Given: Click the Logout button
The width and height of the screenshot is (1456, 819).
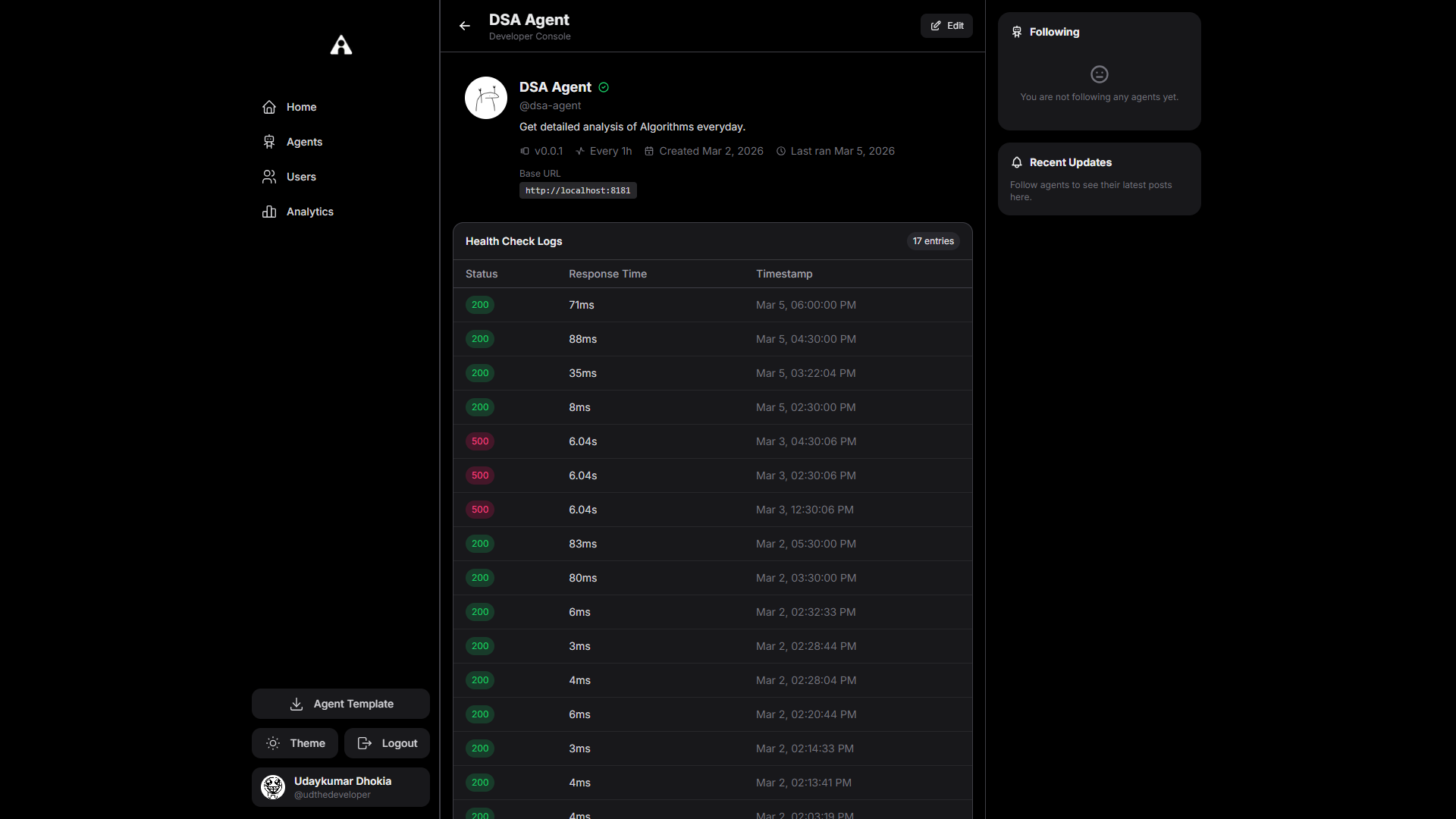Looking at the screenshot, I should coord(387,743).
